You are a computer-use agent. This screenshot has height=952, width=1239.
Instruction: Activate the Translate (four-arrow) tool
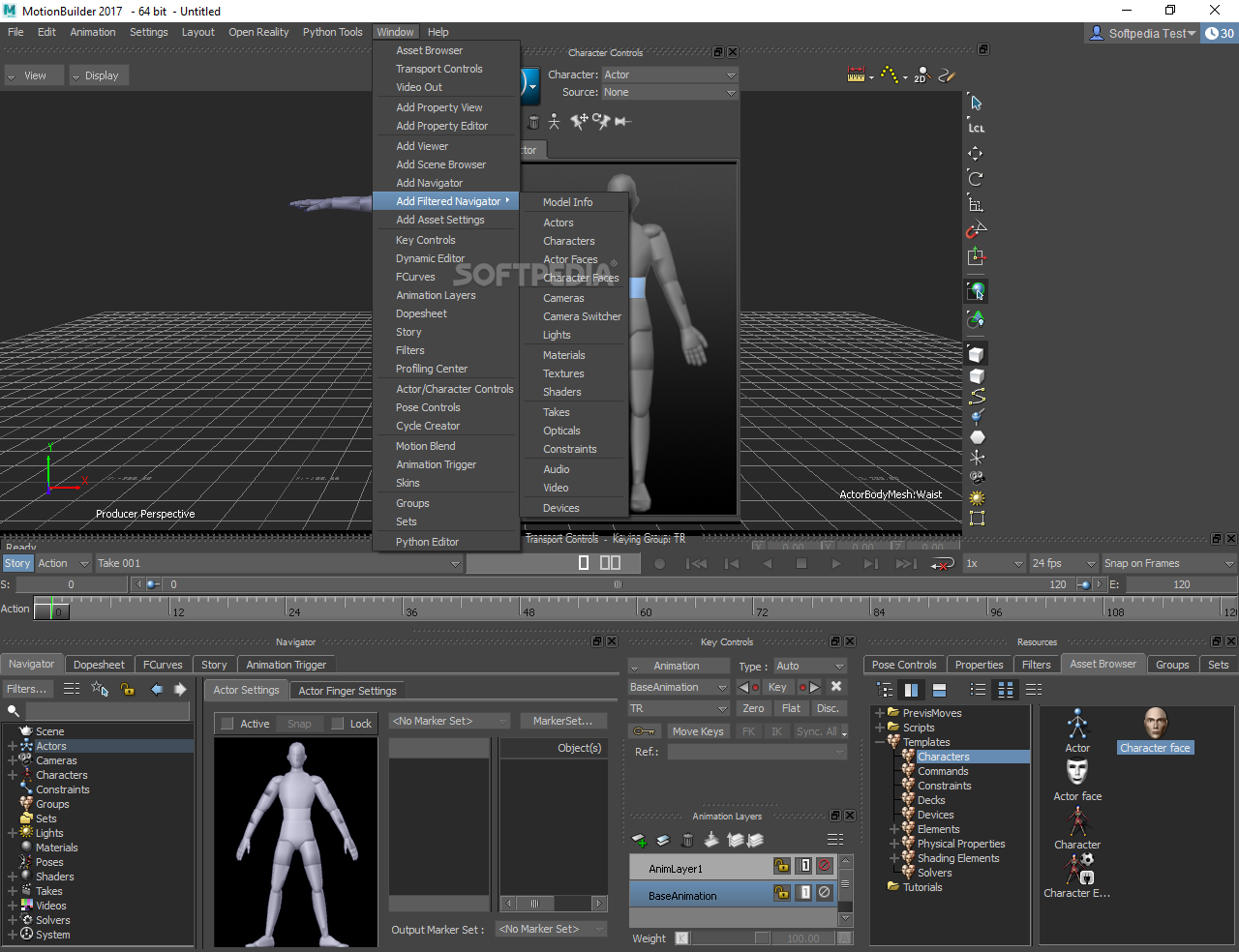(976, 153)
